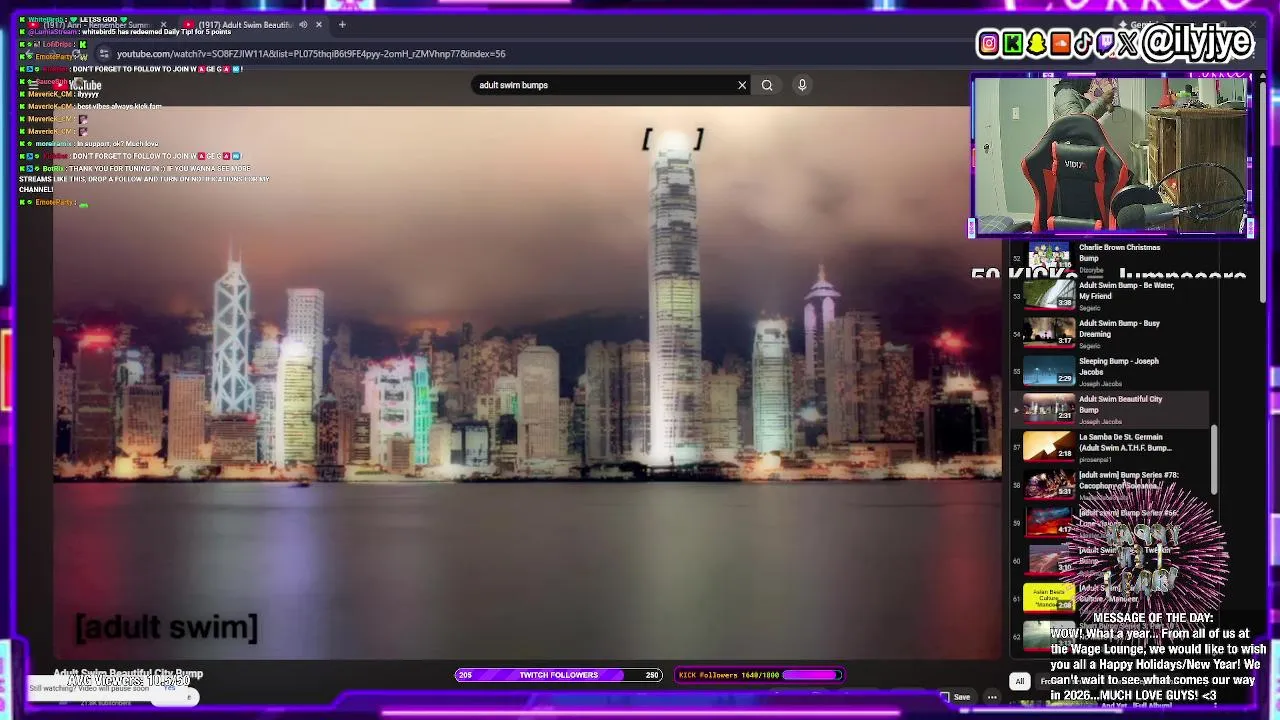
Task: Click the bracket logo atop the video
Action: (x=673, y=140)
